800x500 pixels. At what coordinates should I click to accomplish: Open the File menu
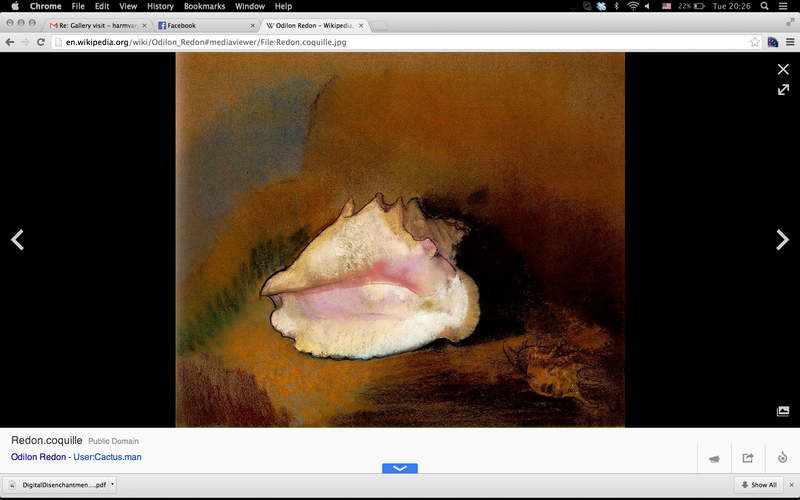[78, 6]
